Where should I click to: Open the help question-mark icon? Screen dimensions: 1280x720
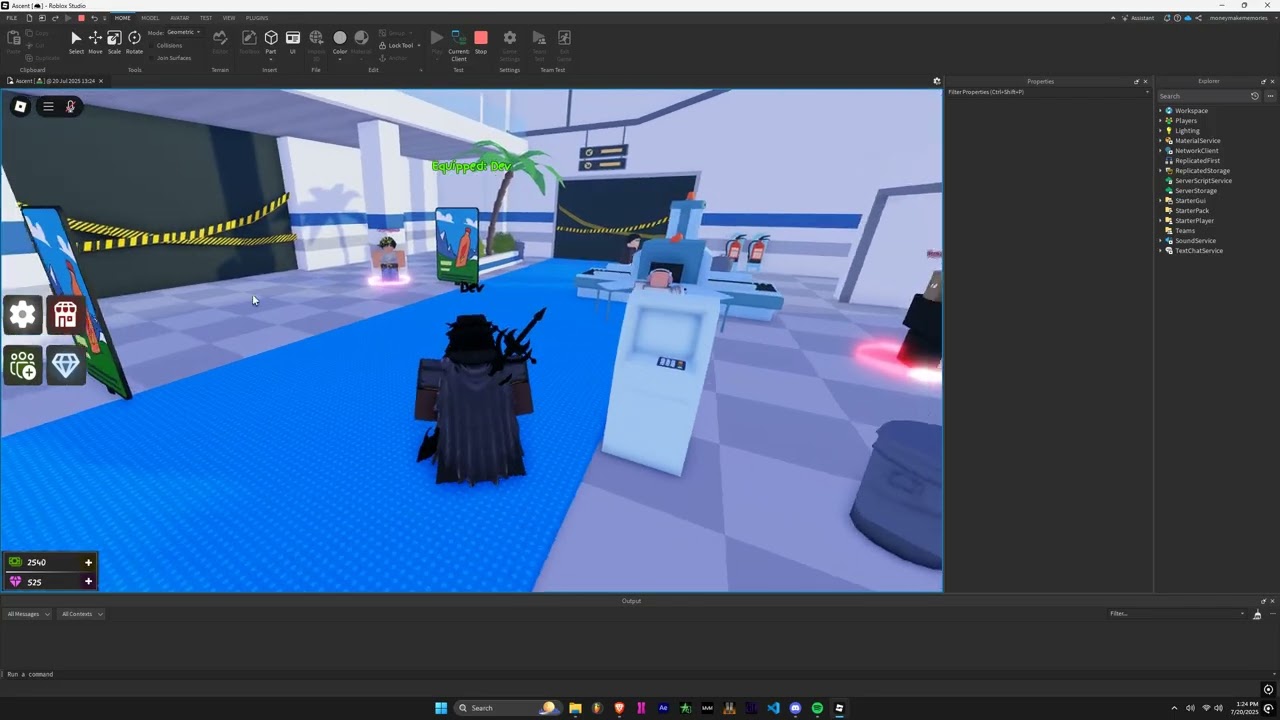pos(1177,18)
